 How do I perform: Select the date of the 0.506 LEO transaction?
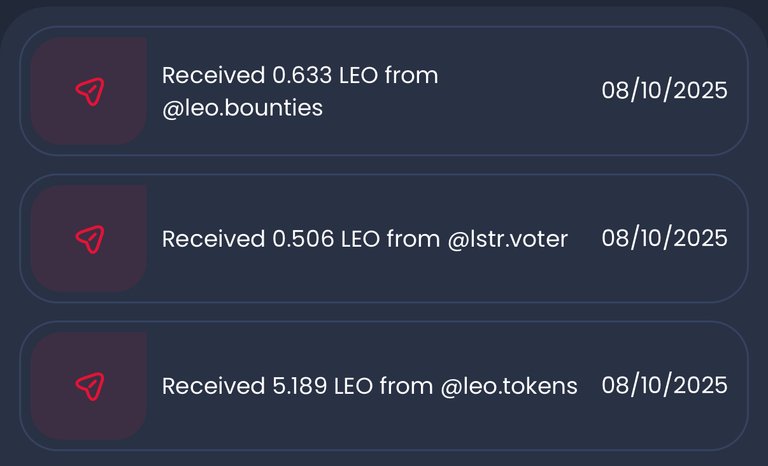pyautogui.click(x=665, y=238)
